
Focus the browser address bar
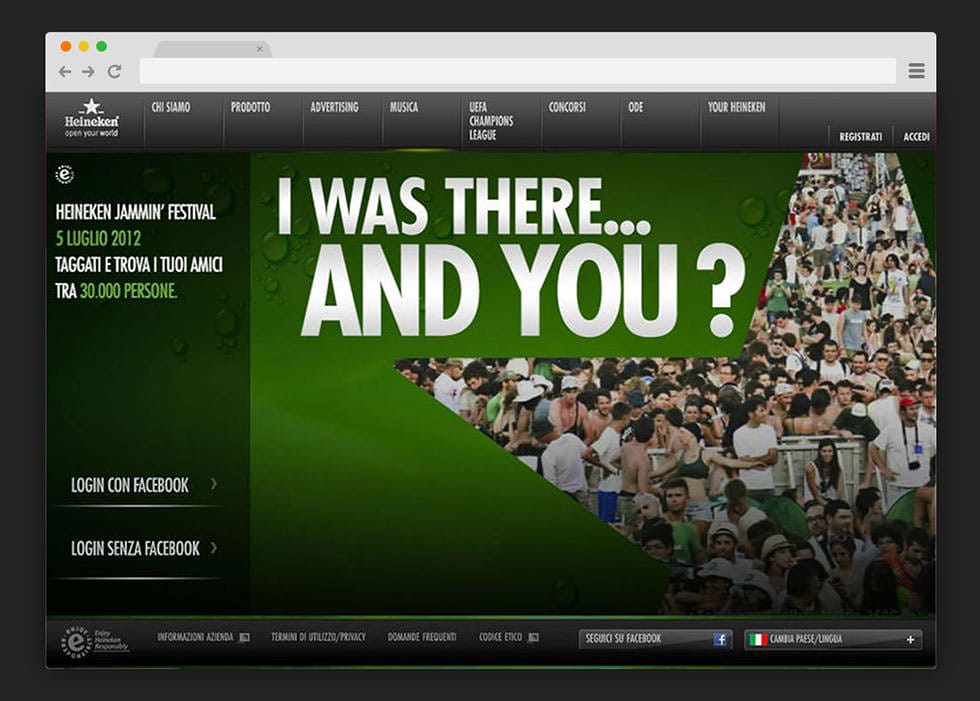(518, 71)
